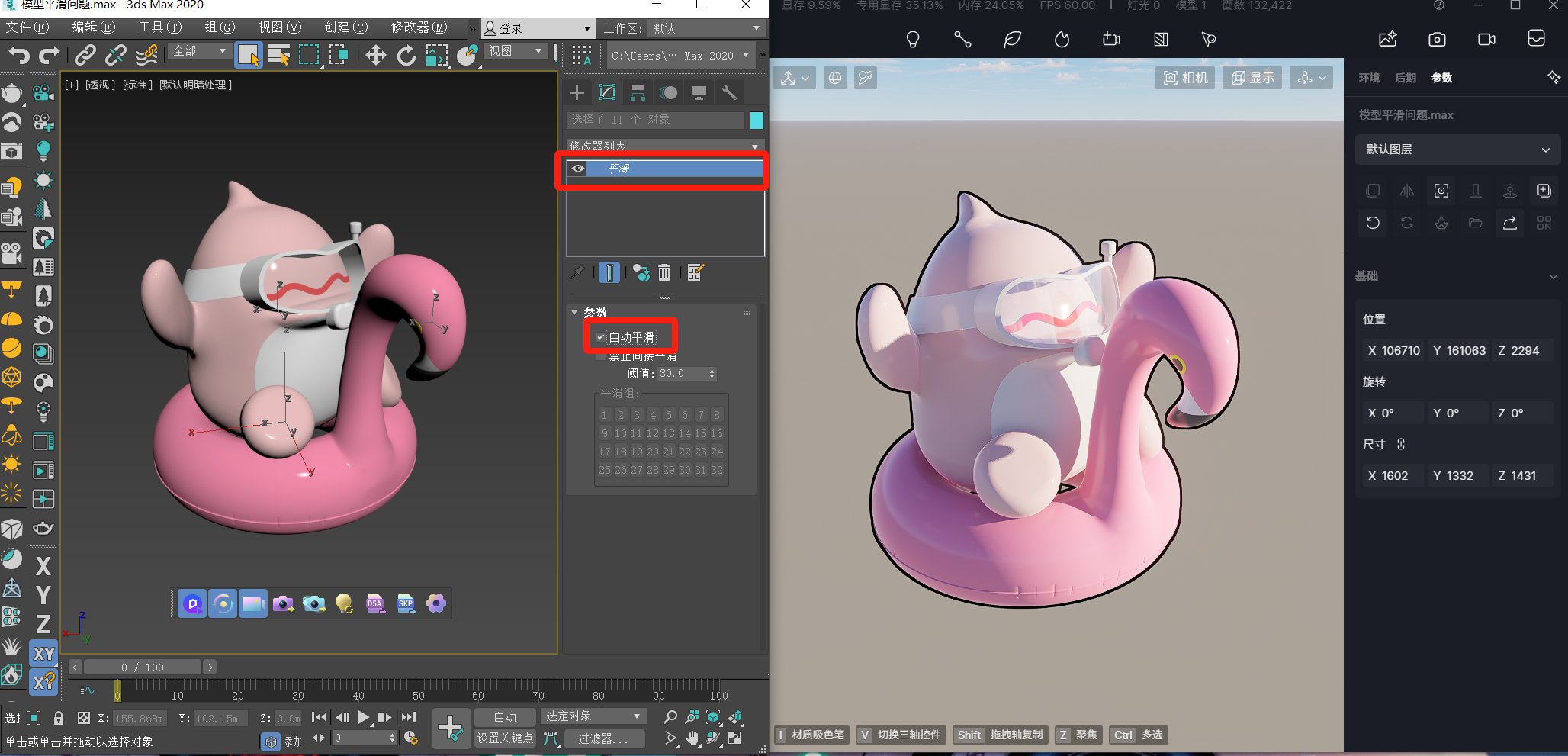The image size is (1568, 756).
Task: Toggle selection lock padlock icon
Action: [x=59, y=718]
